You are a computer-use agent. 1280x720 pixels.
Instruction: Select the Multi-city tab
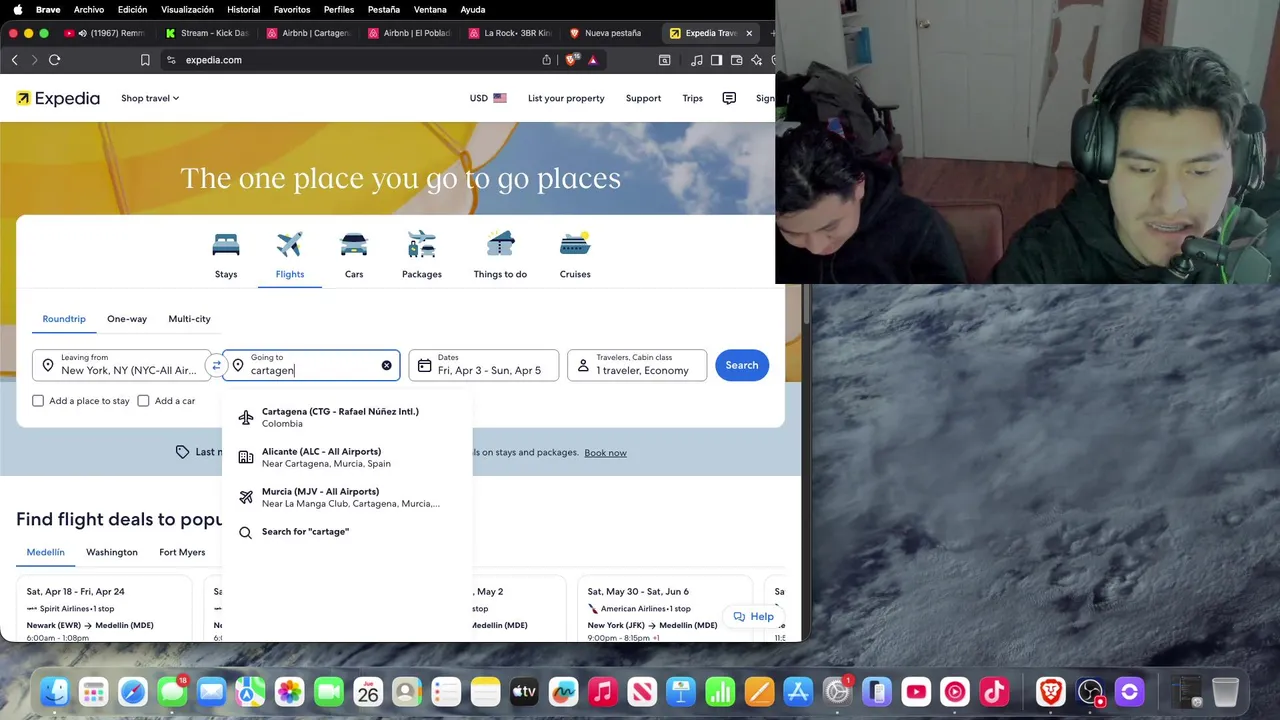coord(189,319)
